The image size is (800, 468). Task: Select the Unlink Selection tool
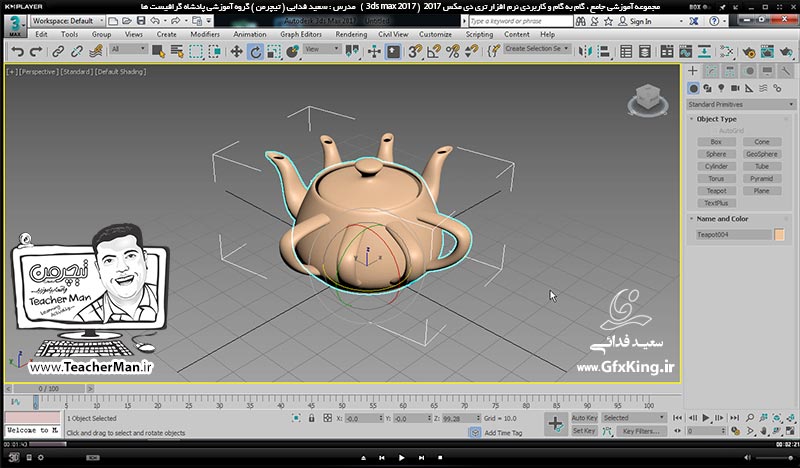pos(77,52)
